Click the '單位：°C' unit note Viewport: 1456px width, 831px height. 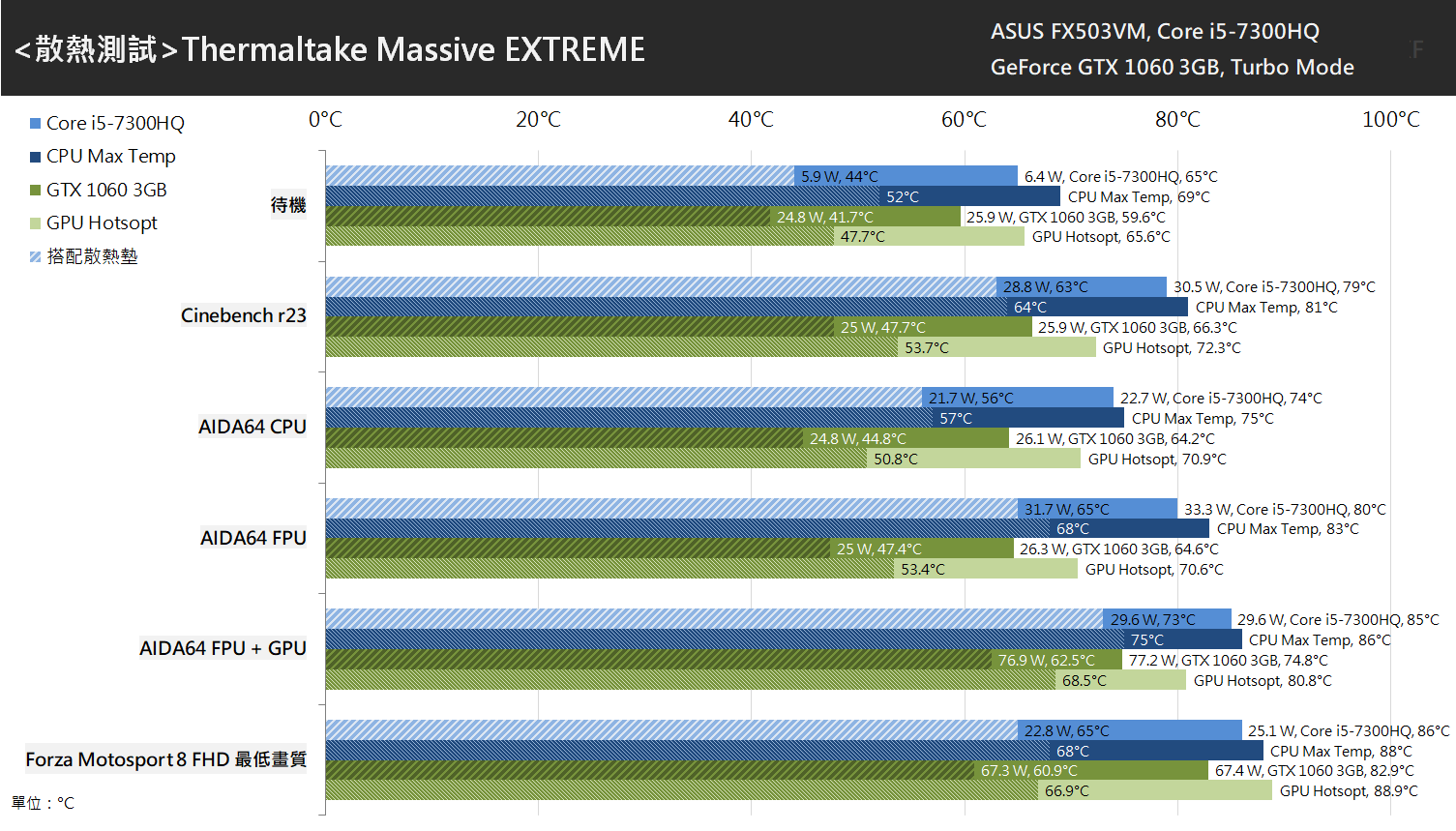[x=43, y=803]
